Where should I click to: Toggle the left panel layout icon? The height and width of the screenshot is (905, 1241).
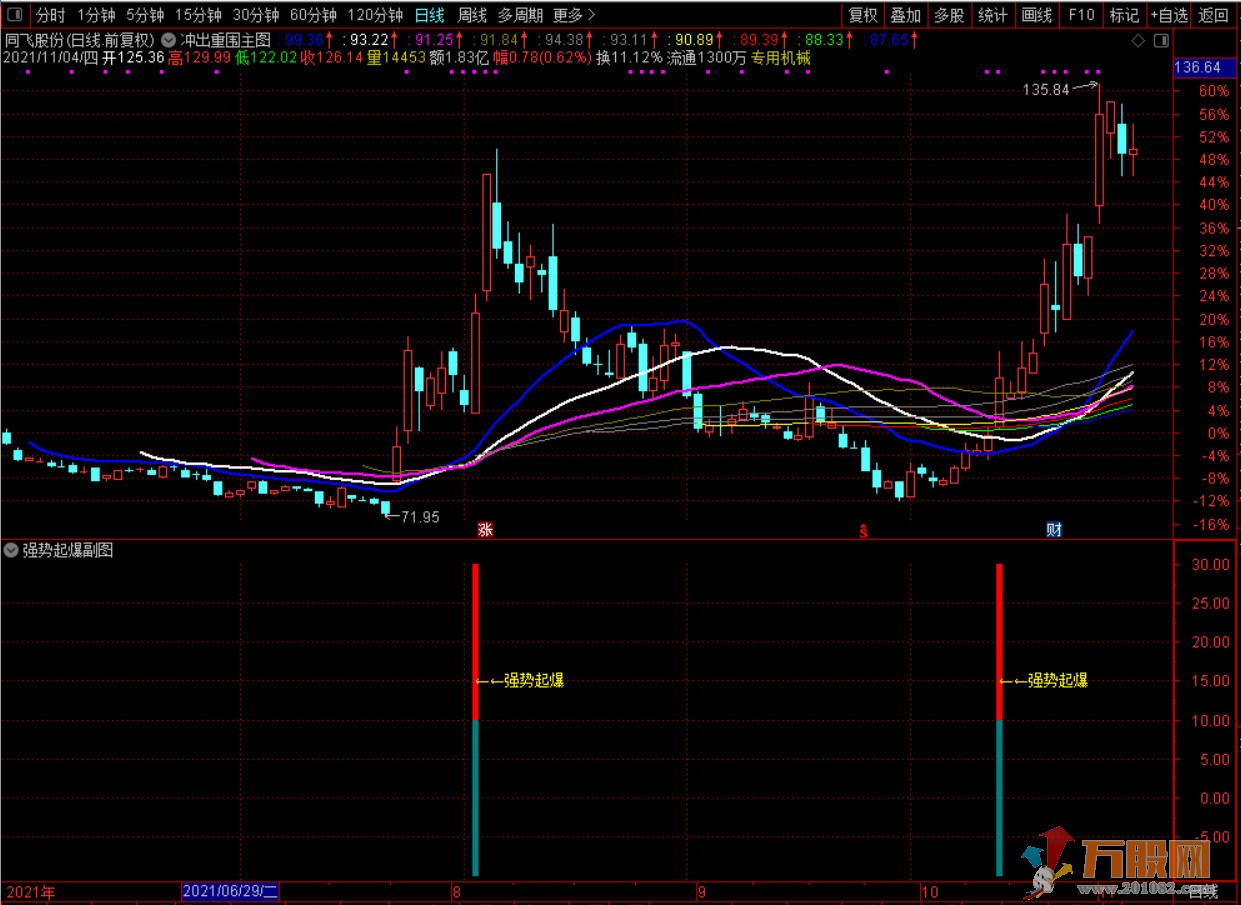click(x=13, y=15)
